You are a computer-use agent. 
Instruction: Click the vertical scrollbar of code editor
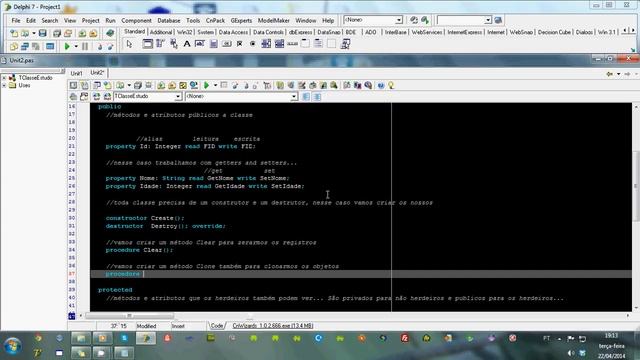click(636, 186)
